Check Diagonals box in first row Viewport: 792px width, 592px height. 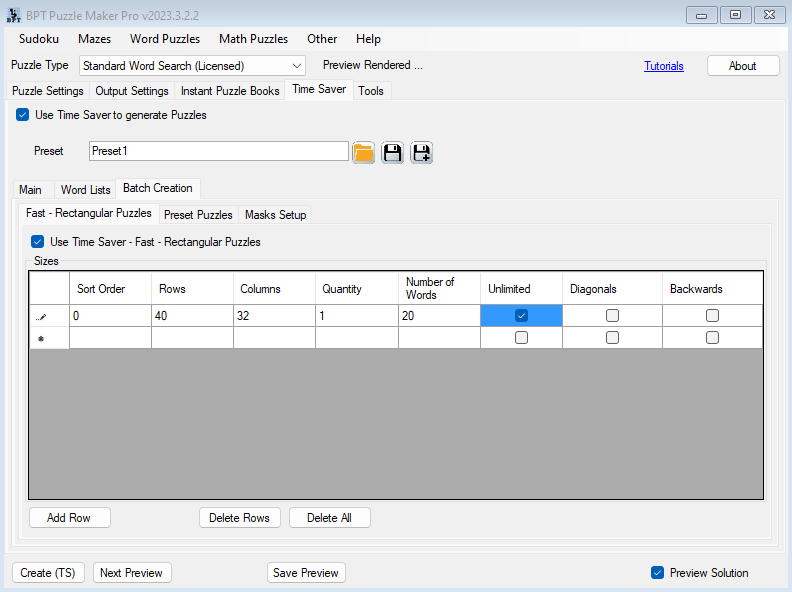pyautogui.click(x=612, y=315)
